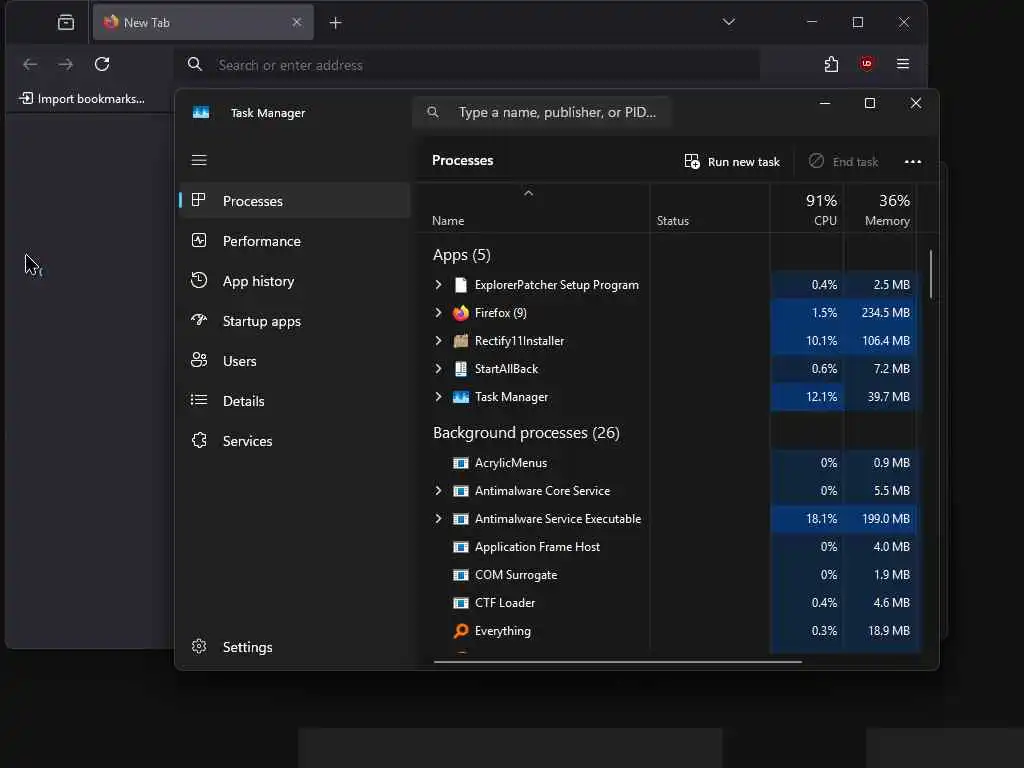Viewport: 1024px width, 768px height.
Task: Switch to Details page
Action: point(295,401)
